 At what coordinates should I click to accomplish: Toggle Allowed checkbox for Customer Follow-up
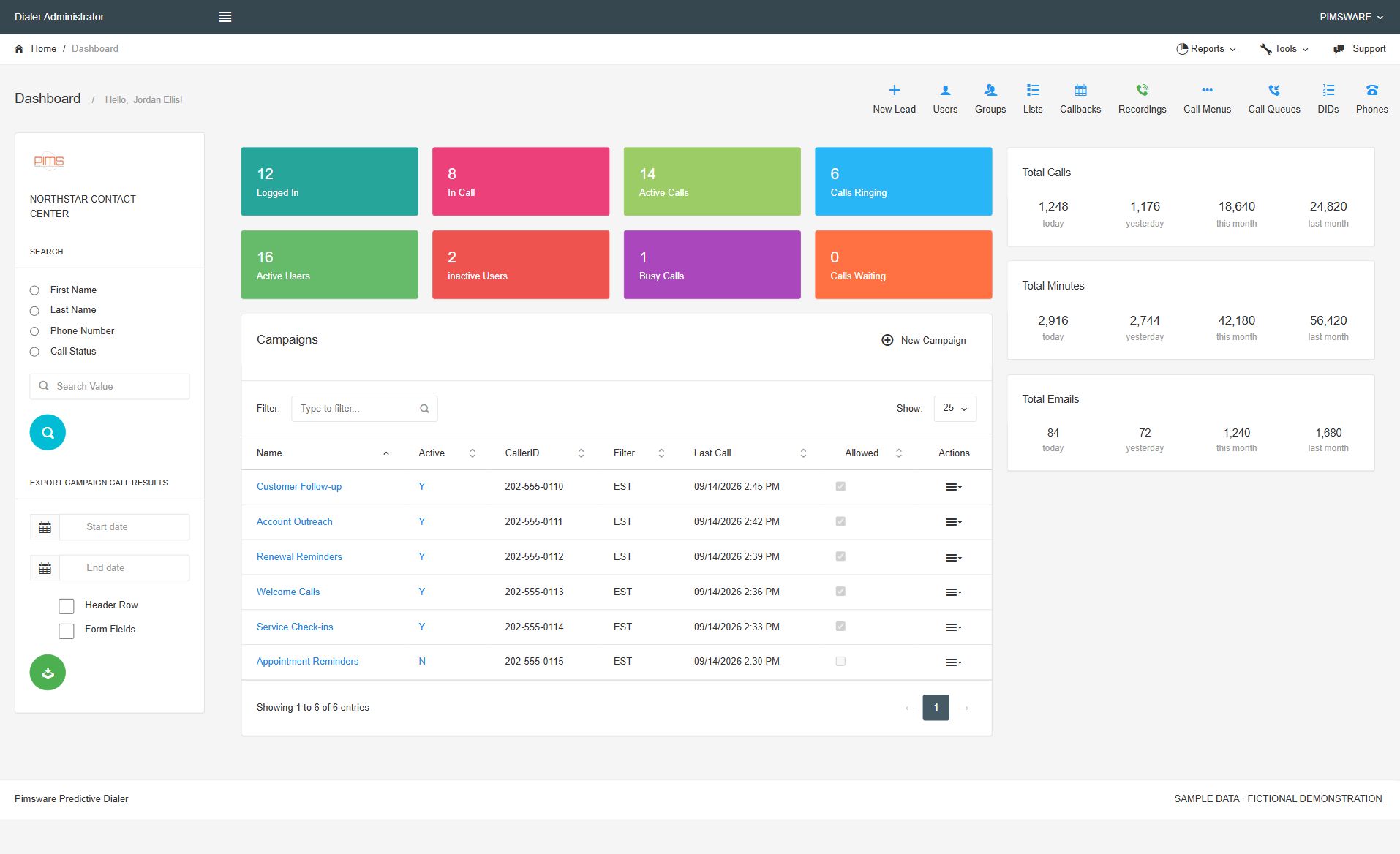click(840, 486)
